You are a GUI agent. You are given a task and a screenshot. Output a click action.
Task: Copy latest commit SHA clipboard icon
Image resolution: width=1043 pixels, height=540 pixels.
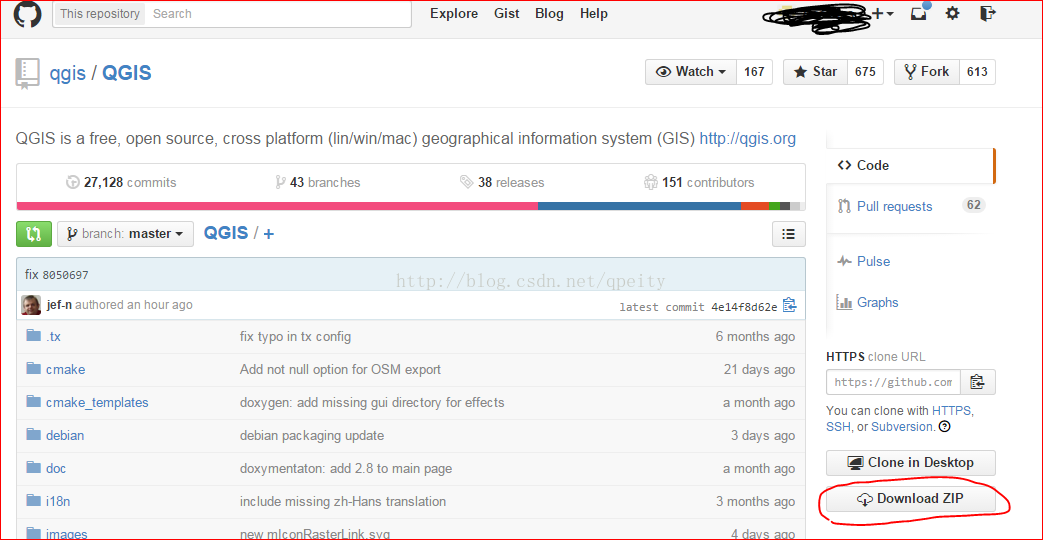[790, 305]
